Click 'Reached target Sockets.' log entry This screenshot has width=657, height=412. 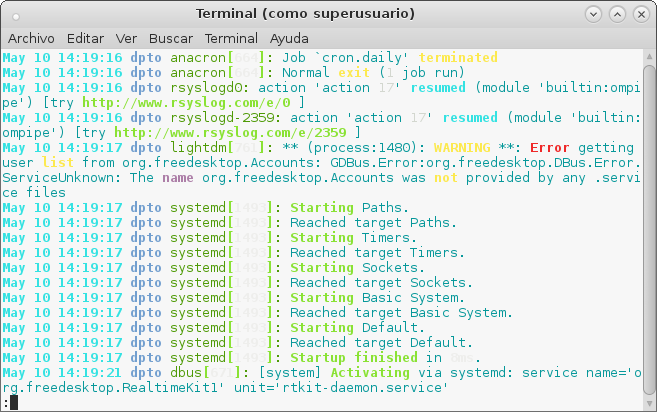(x=381, y=282)
